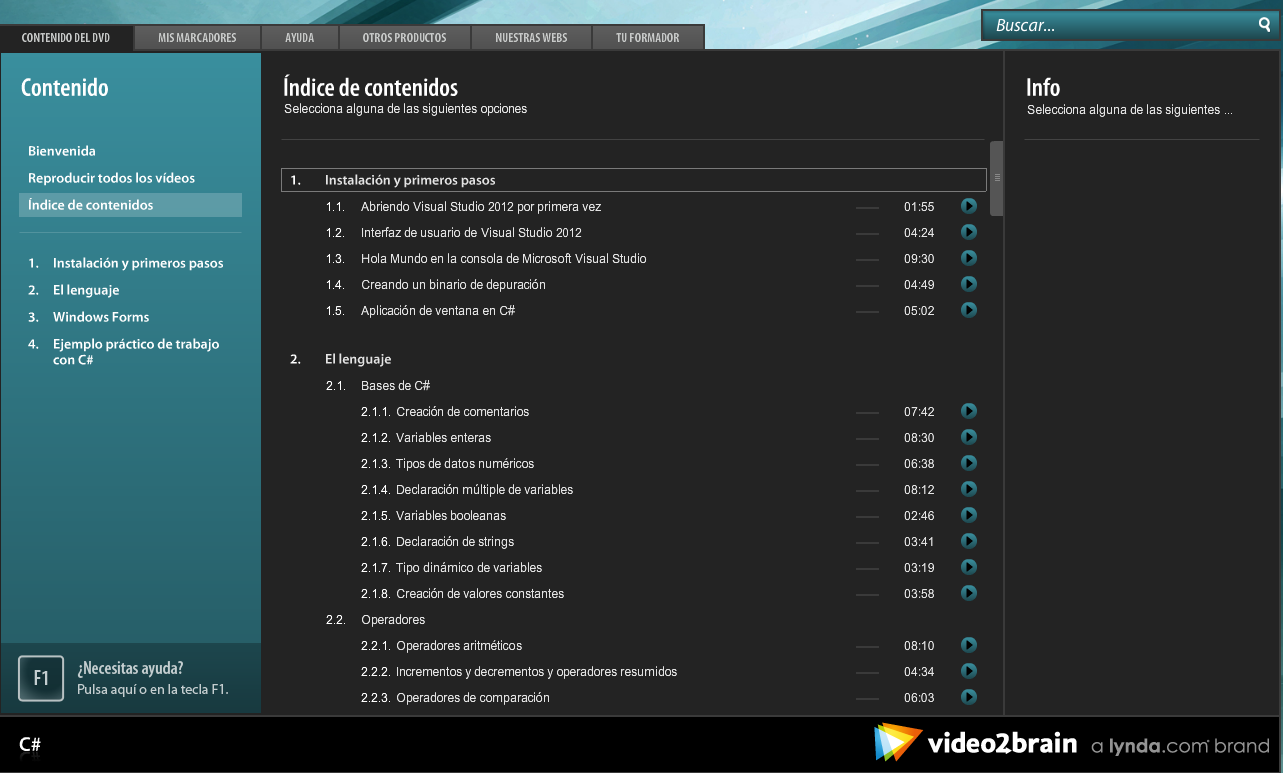The height and width of the screenshot is (773, 1283).
Task: Open Bienvenida in the sidebar
Action: click(62, 151)
